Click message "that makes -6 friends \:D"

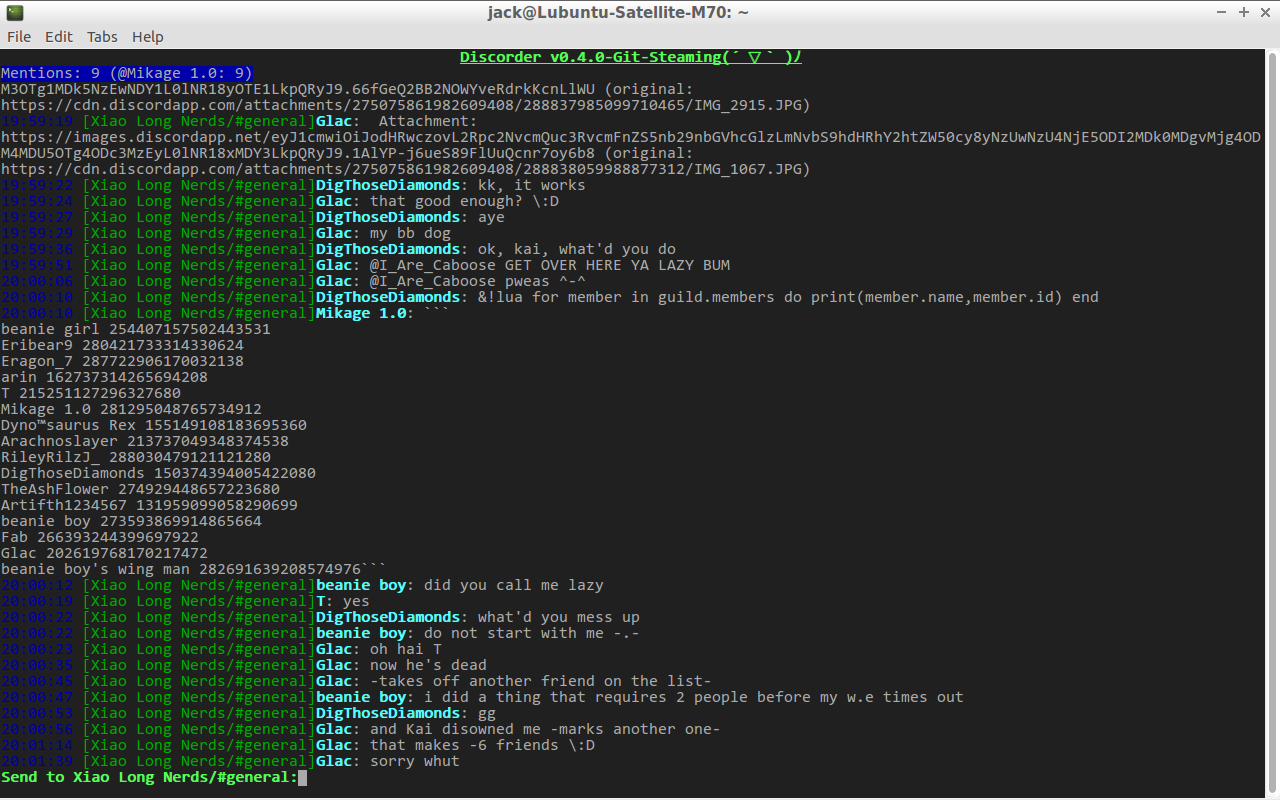tap(482, 745)
